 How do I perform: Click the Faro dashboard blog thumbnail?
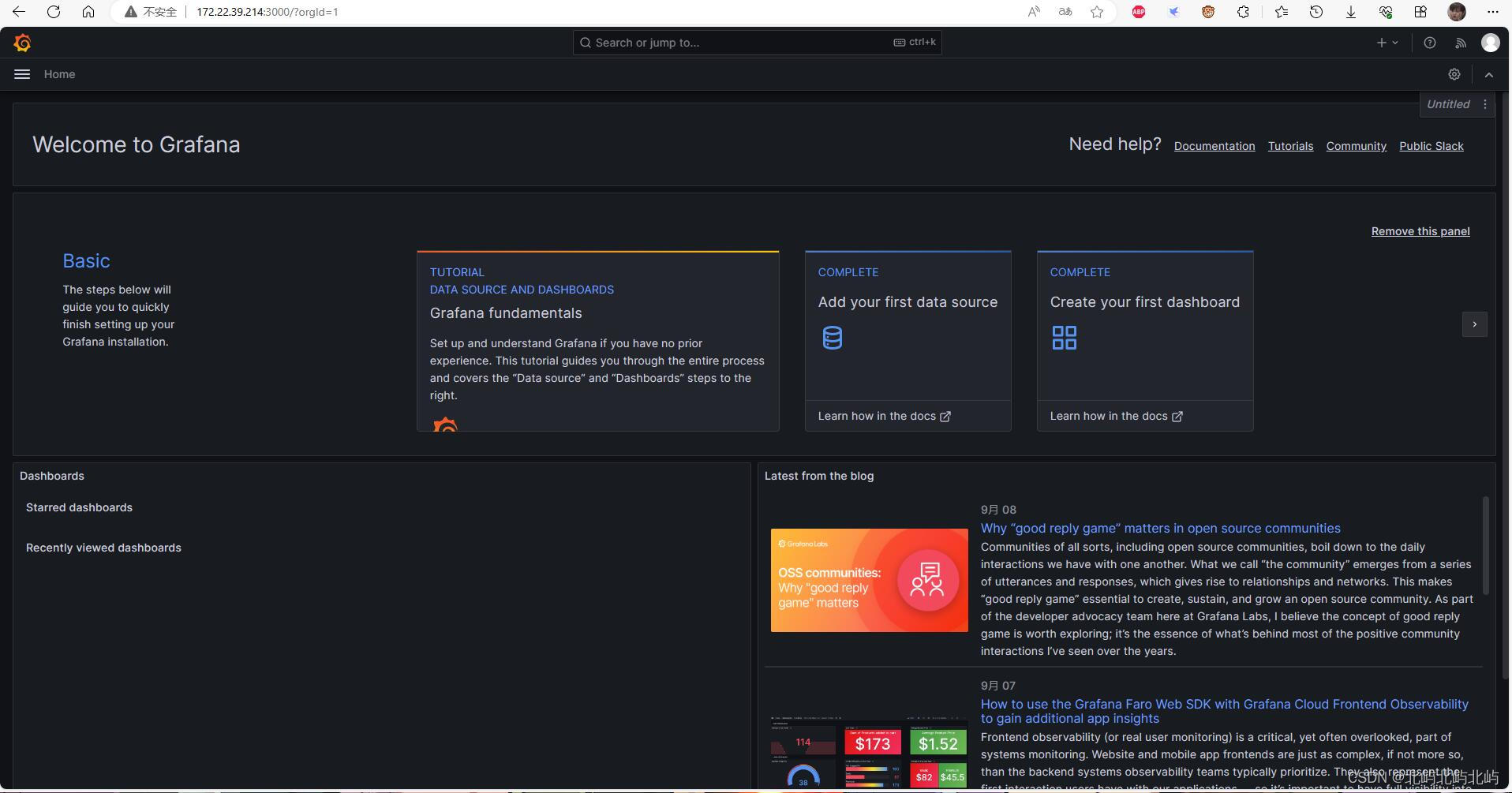click(869, 751)
